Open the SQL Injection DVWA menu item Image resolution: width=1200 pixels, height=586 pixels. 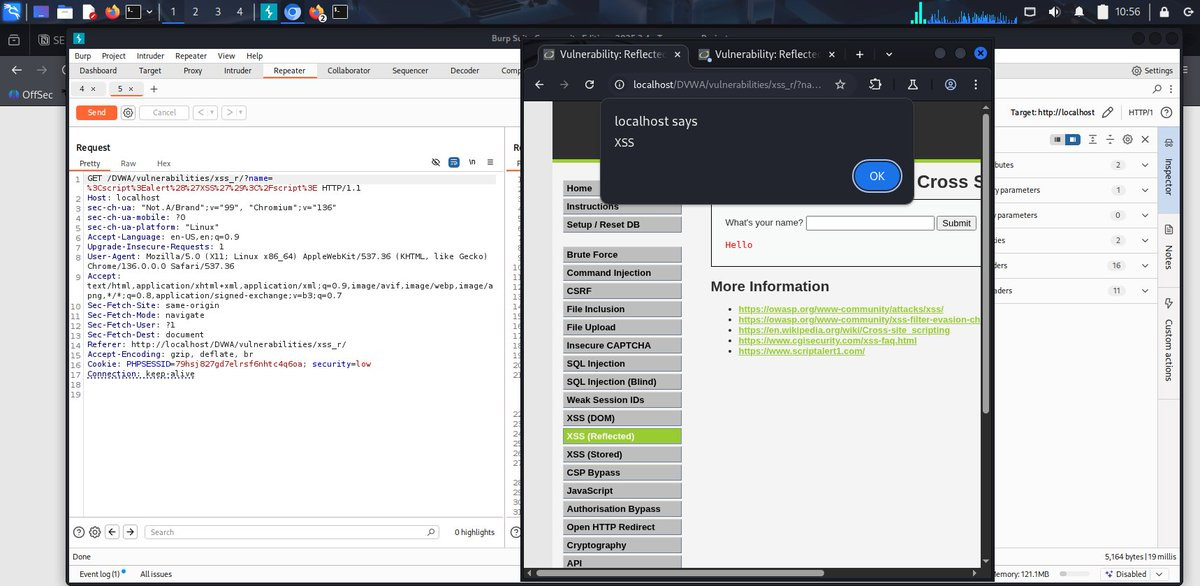(x=623, y=364)
